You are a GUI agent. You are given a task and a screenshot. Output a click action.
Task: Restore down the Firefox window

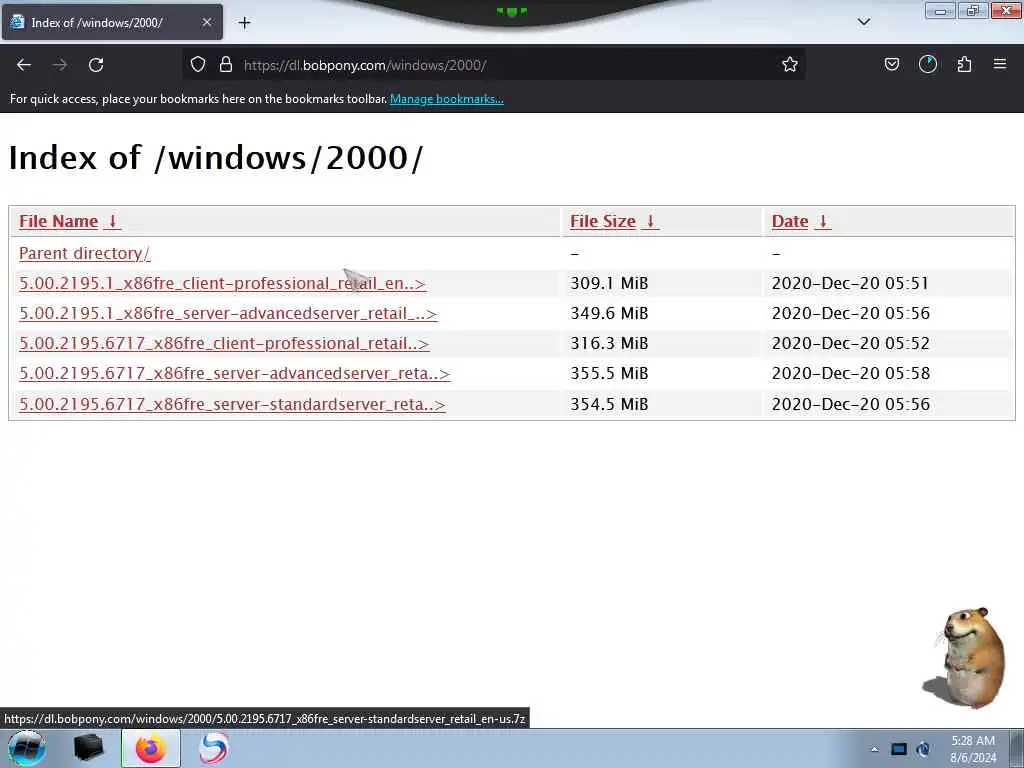(972, 11)
